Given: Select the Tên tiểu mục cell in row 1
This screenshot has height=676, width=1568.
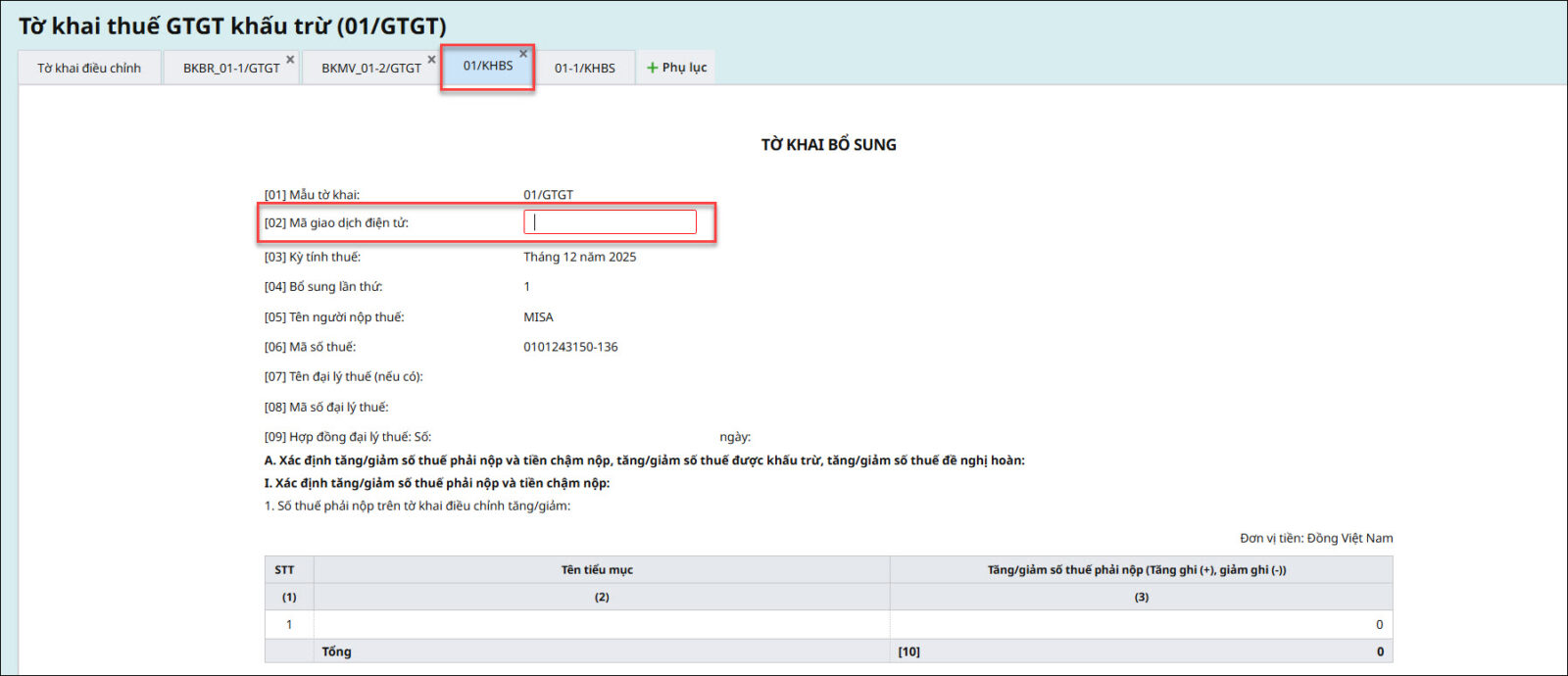Looking at the screenshot, I should pos(601,624).
